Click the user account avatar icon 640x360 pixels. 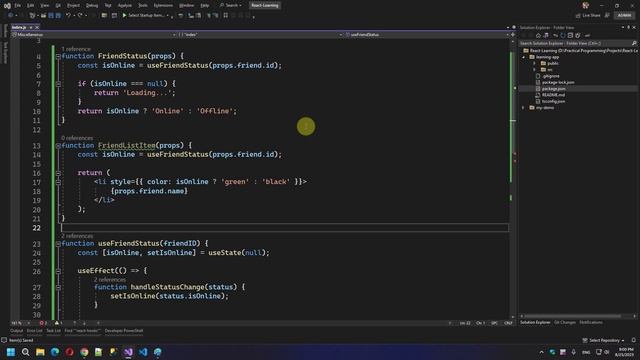point(586,5)
